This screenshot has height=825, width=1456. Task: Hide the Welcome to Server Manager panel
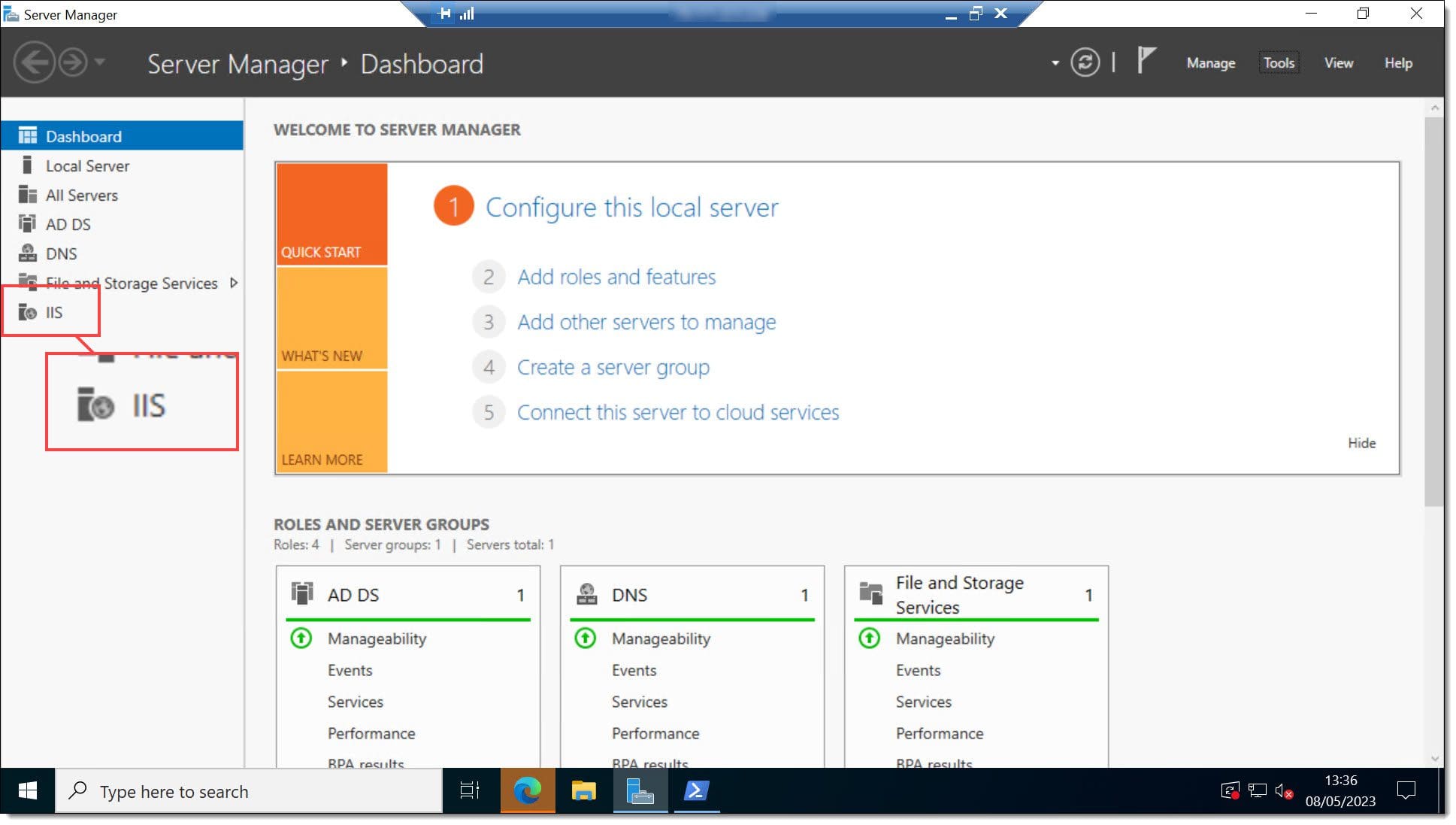[x=1361, y=442]
